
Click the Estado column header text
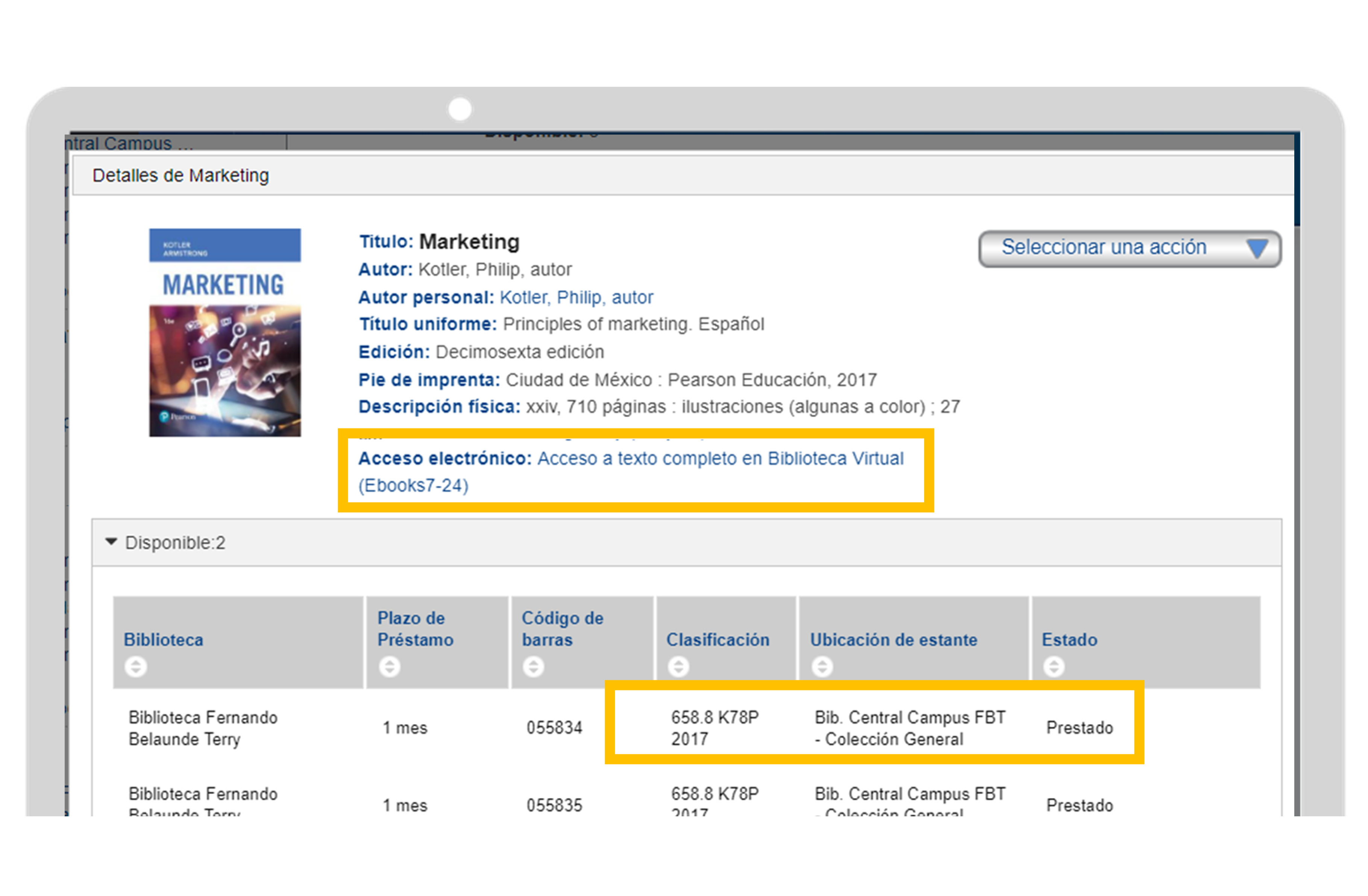(x=1069, y=640)
